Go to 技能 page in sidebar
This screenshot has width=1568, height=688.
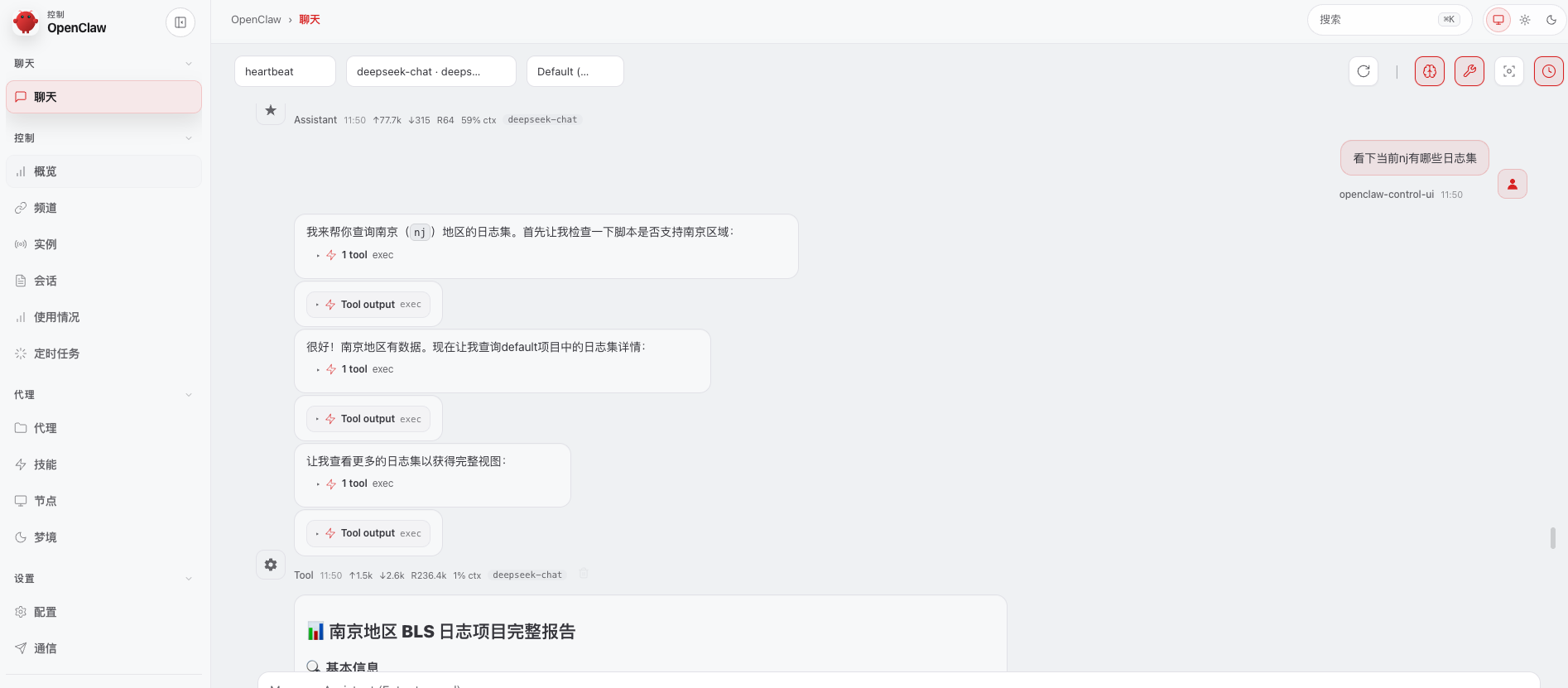coord(46,464)
